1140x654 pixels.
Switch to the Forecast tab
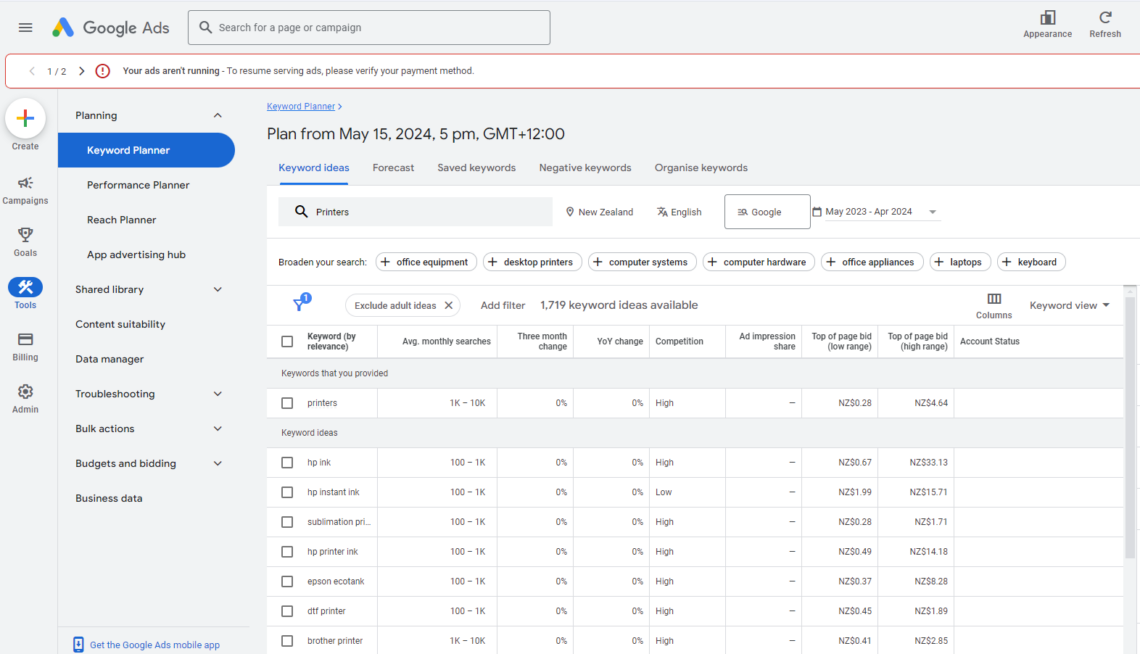(x=393, y=167)
